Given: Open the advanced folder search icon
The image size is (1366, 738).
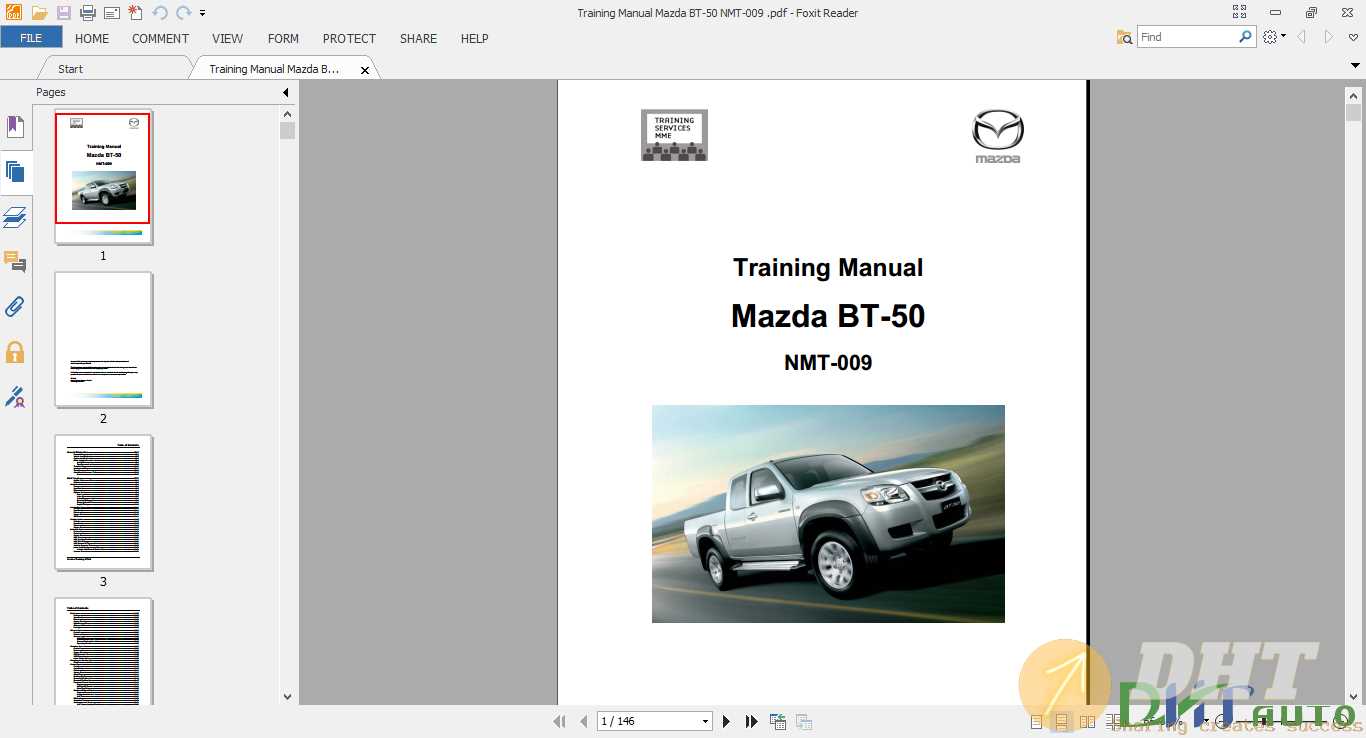Looking at the screenshot, I should [1125, 37].
